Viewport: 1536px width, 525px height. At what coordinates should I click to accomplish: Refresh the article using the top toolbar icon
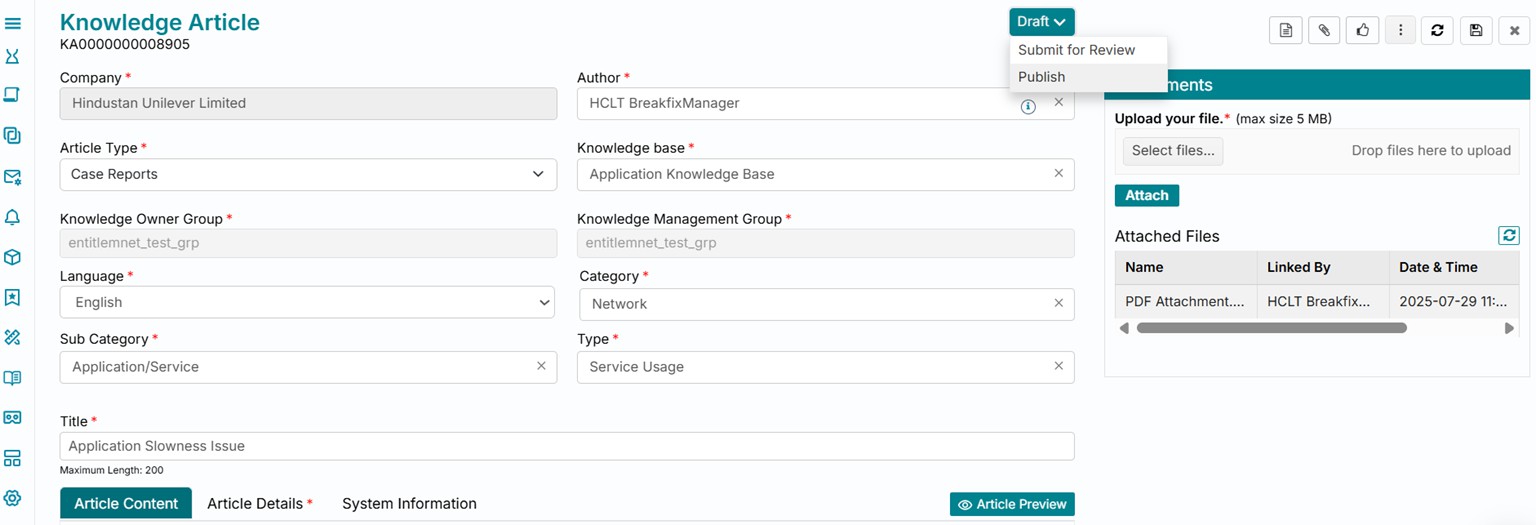1437,31
